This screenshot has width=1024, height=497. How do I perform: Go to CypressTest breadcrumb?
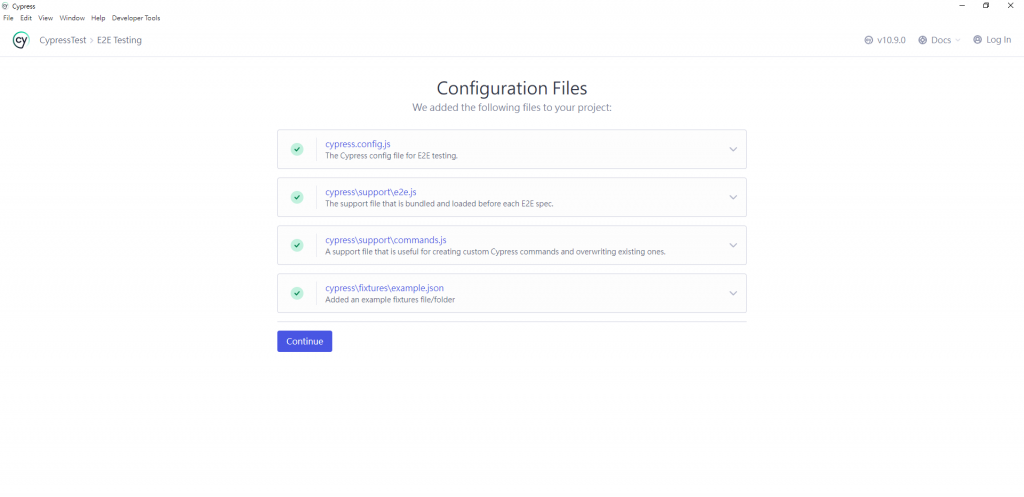pyautogui.click(x=63, y=40)
